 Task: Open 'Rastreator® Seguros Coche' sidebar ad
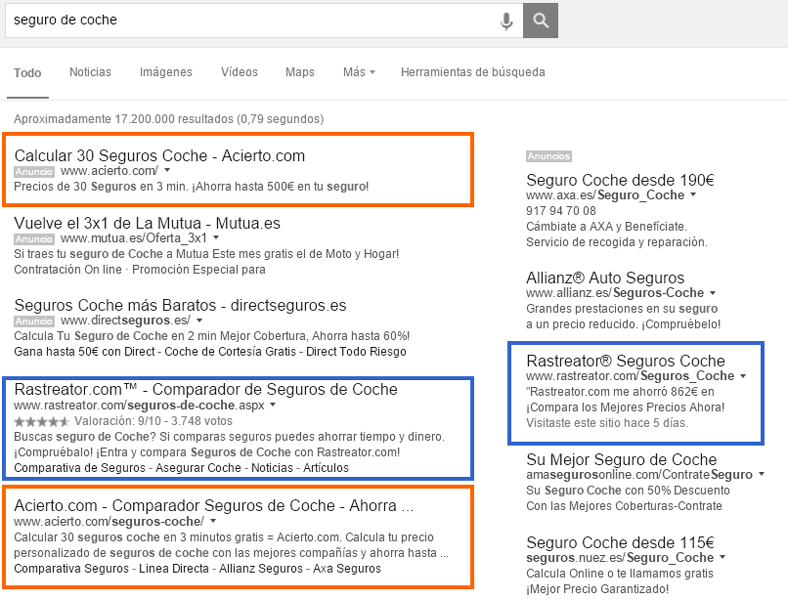(626, 361)
